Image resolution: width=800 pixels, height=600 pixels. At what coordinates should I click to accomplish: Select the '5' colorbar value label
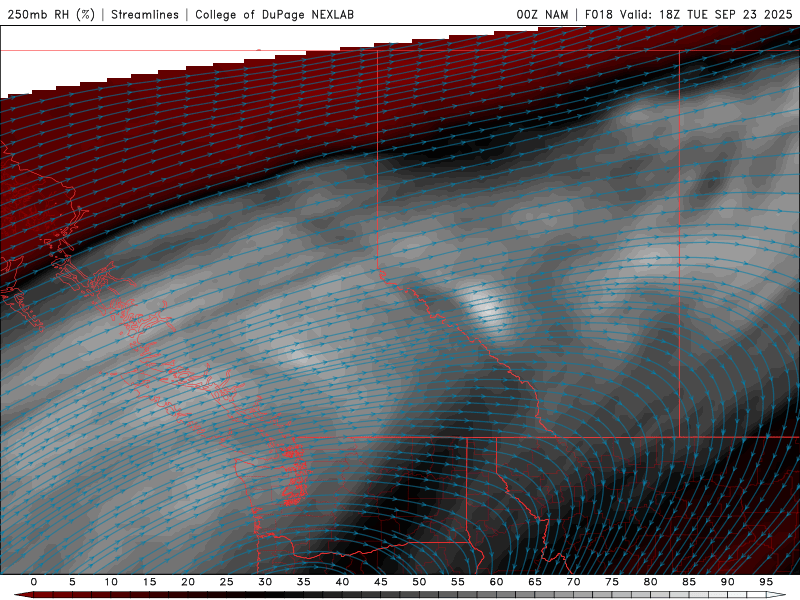pyautogui.click(x=72, y=582)
